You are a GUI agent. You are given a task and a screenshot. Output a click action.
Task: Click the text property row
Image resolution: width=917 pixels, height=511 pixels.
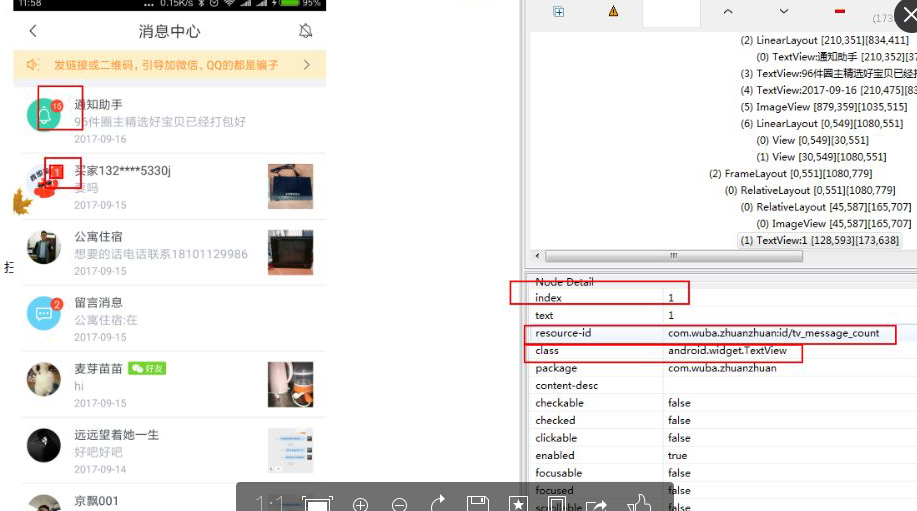tap(722, 315)
